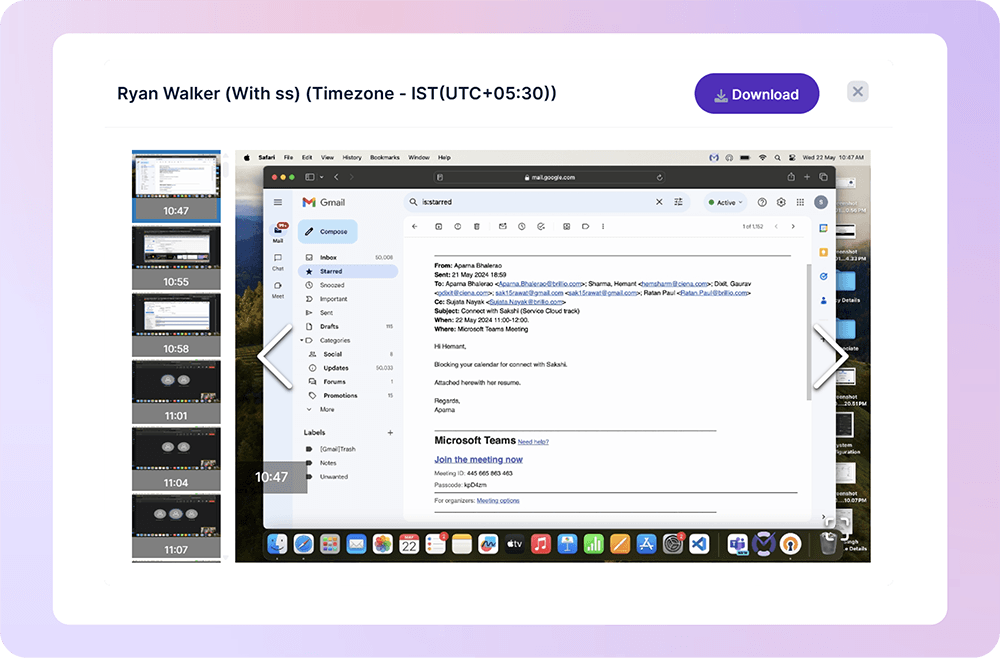The width and height of the screenshot is (1000, 658).
Task: Click the mail.google.com address bar
Action: click(550, 177)
